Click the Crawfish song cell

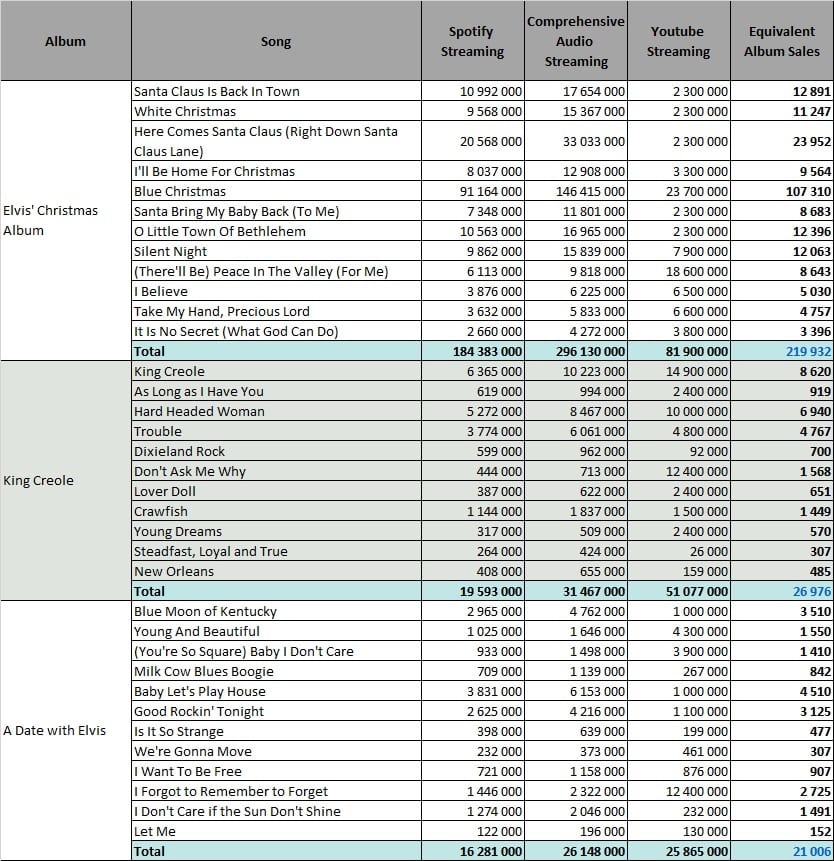click(x=276, y=511)
